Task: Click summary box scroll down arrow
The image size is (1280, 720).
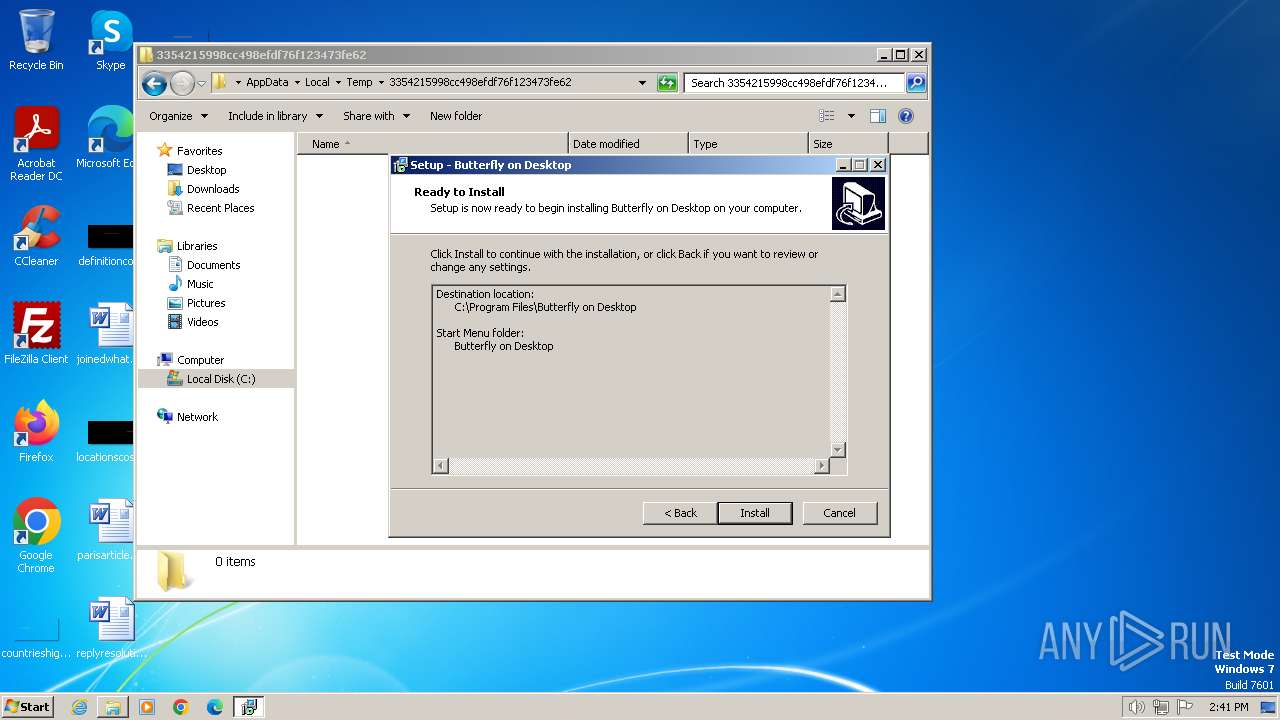Action: coord(838,450)
